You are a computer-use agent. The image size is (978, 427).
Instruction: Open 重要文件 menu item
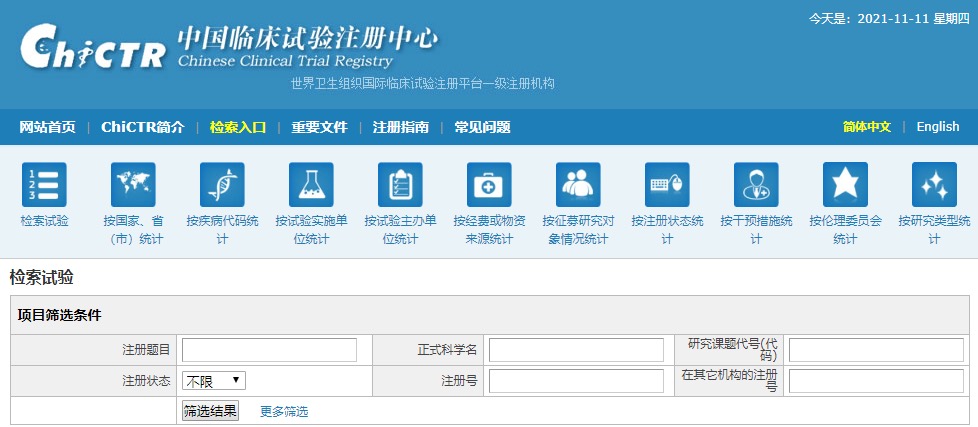[319, 127]
